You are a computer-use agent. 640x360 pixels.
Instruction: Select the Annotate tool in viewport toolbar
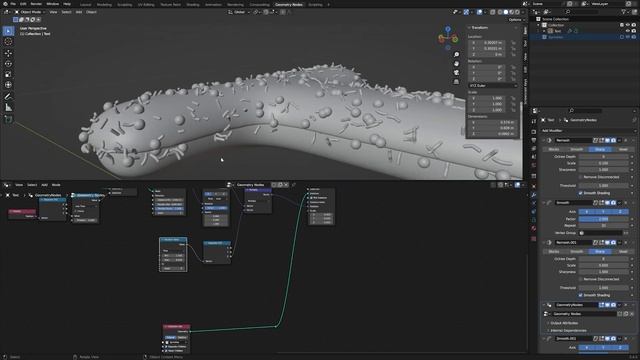(x=8, y=97)
